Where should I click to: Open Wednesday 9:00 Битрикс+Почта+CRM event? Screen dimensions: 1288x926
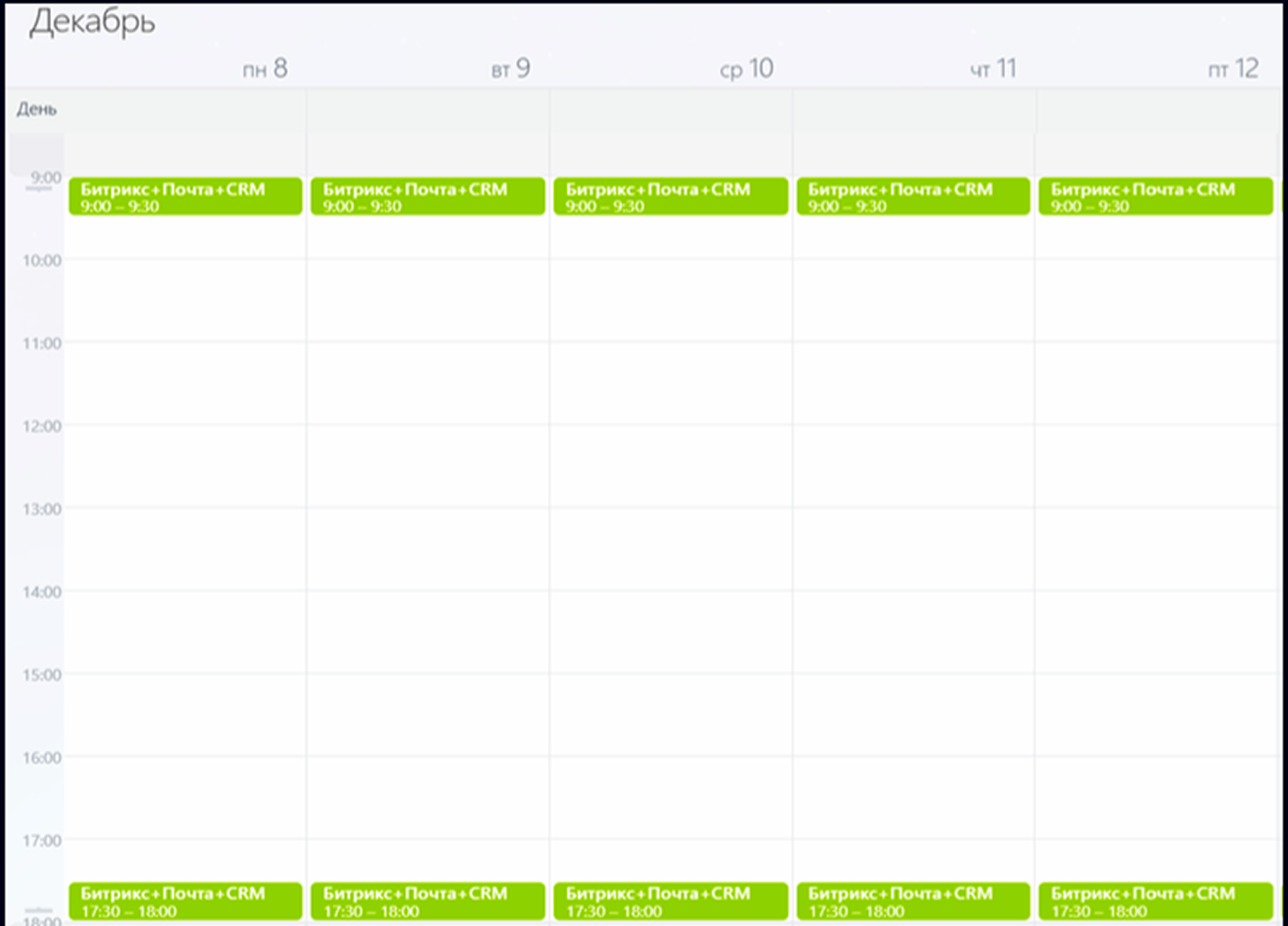point(671,196)
